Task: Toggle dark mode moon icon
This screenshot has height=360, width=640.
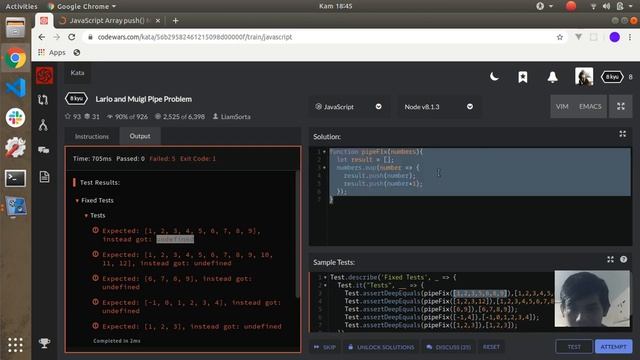Action: point(494,77)
